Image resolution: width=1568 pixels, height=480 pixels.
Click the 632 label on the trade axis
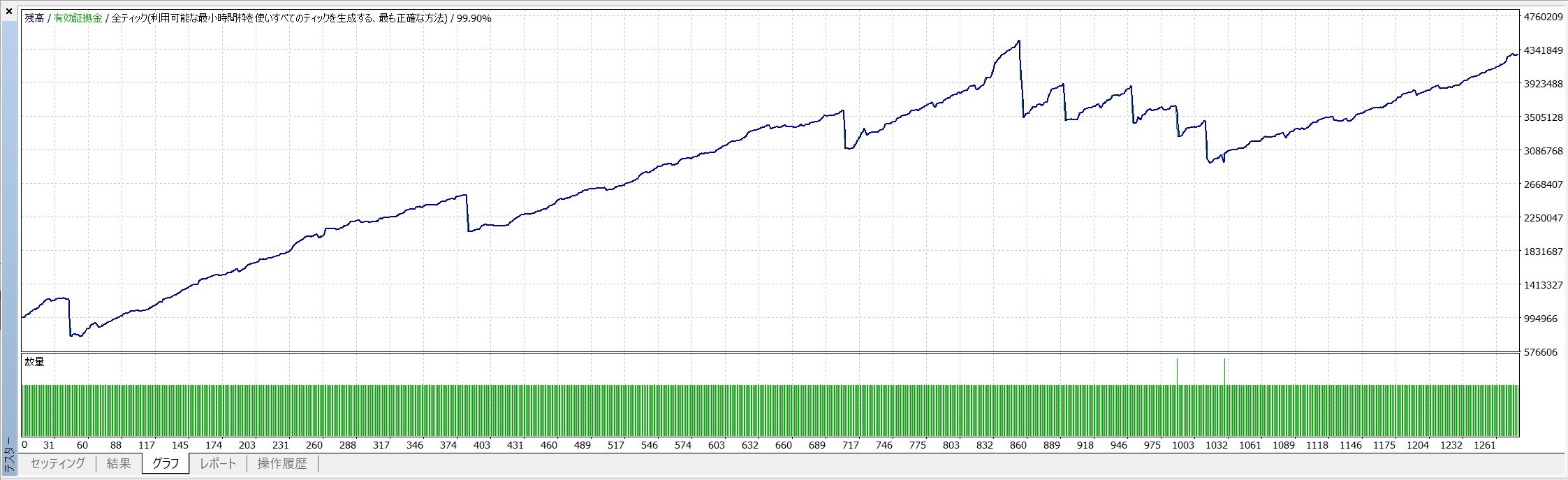click(749, 445)
